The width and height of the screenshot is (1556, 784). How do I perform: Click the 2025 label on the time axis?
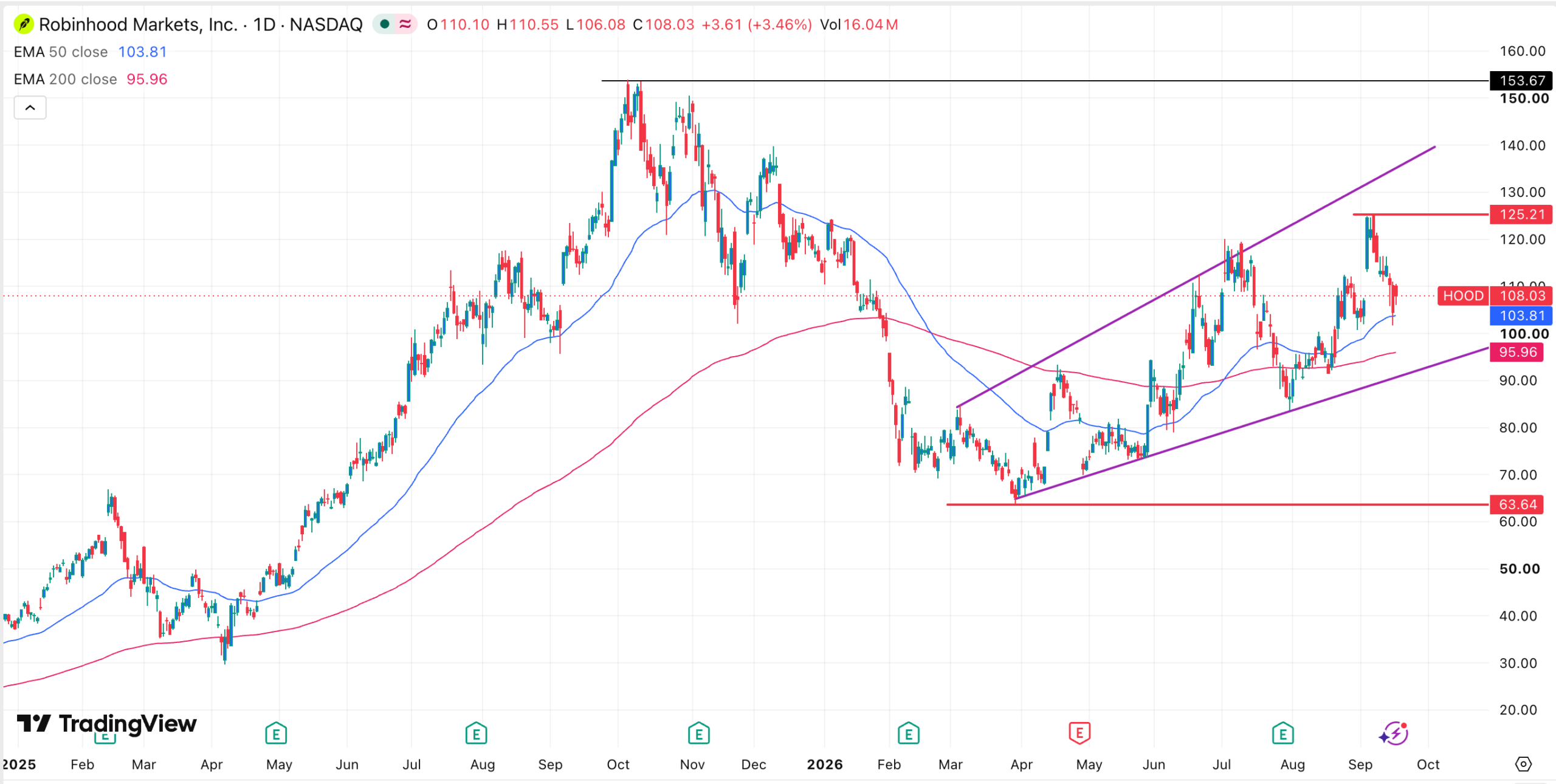point(19,765)
